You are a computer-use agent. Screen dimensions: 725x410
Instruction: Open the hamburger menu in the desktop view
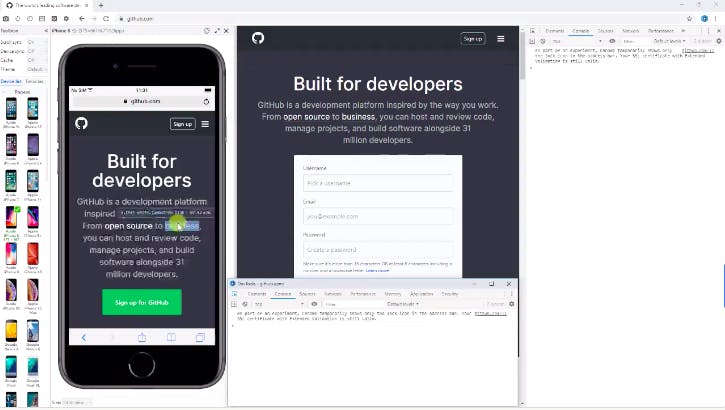[x=501, y=39]
